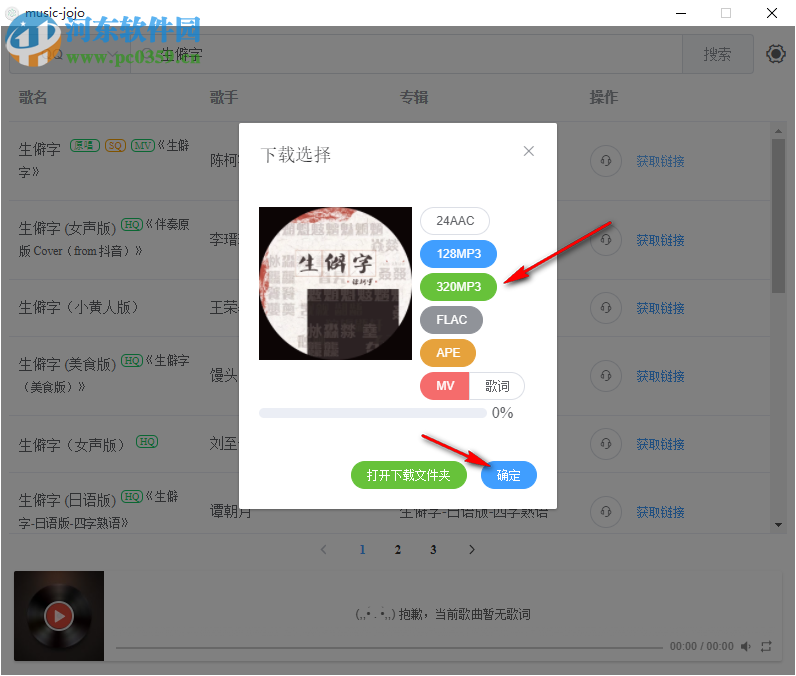Listen to first 生僻字 song via headphone icon
The height and width of the screenshot is (676, 796).
click(x=606, y=161)
